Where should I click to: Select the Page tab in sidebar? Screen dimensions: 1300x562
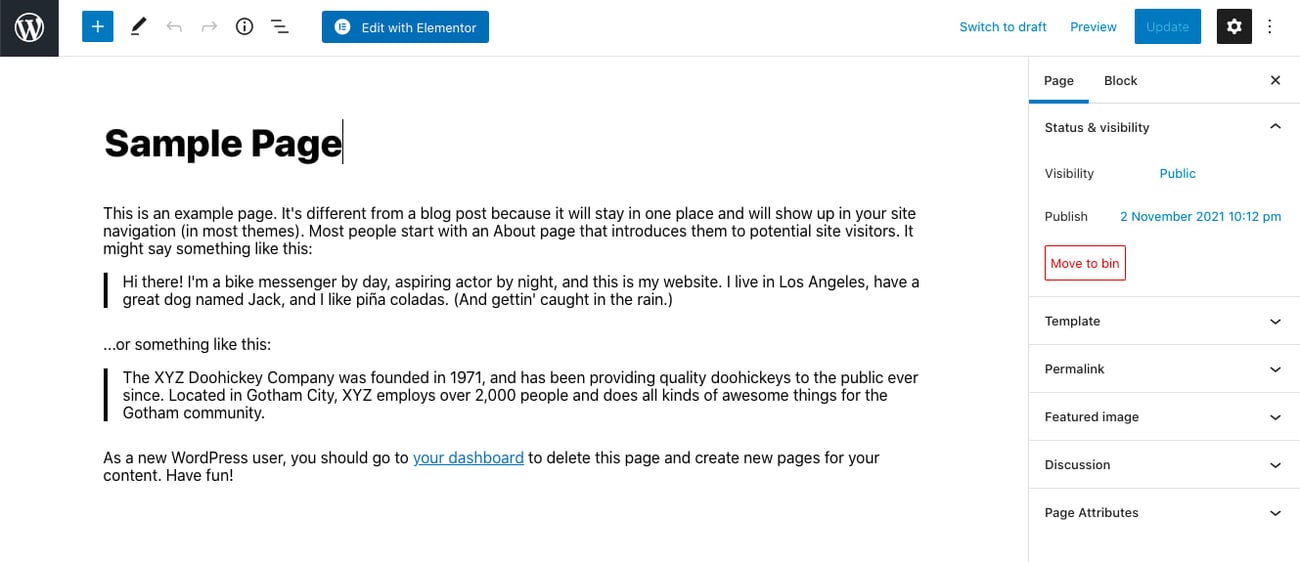point(1058,80)
